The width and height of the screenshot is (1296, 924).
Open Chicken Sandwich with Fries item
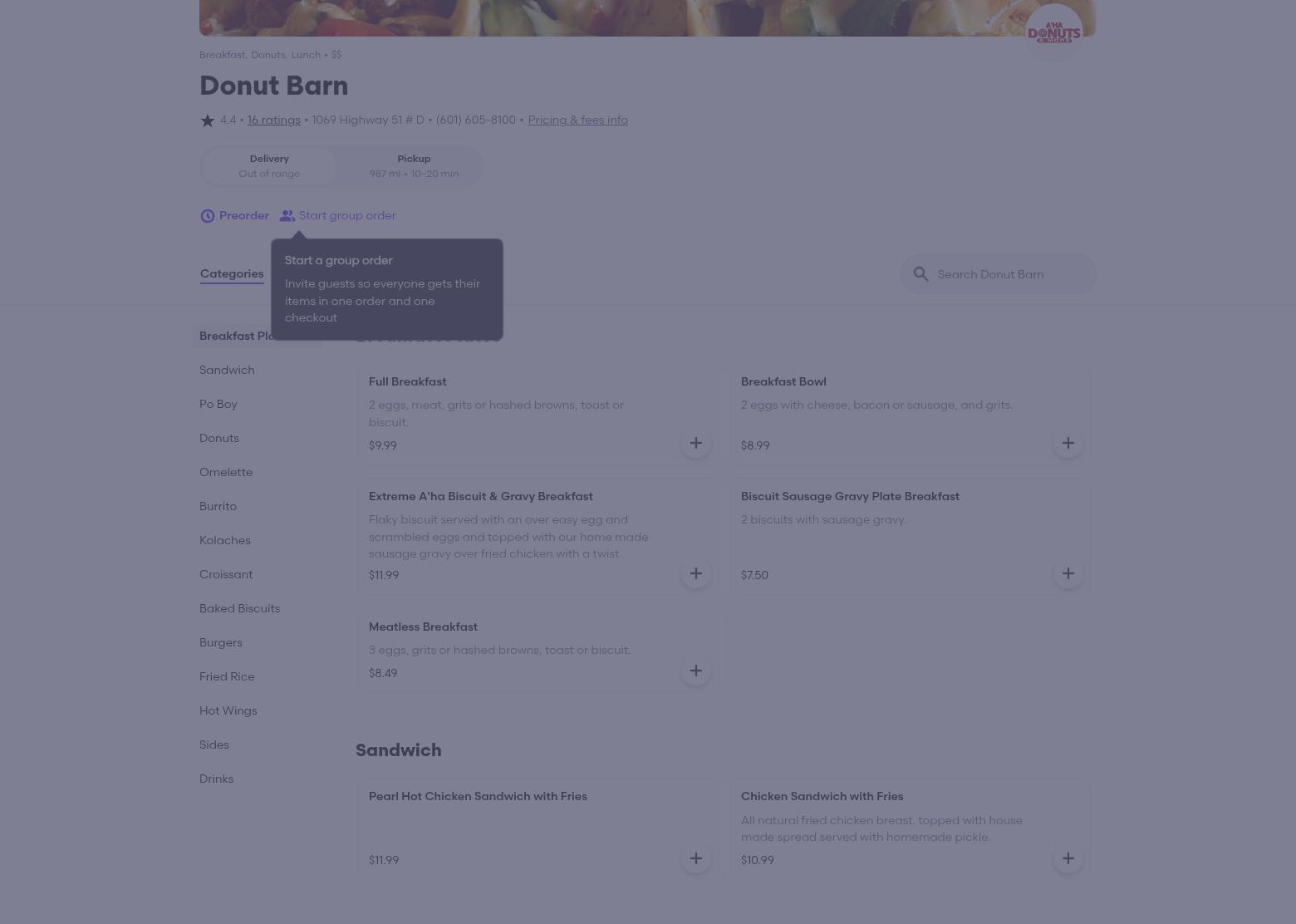click(910, 828)
